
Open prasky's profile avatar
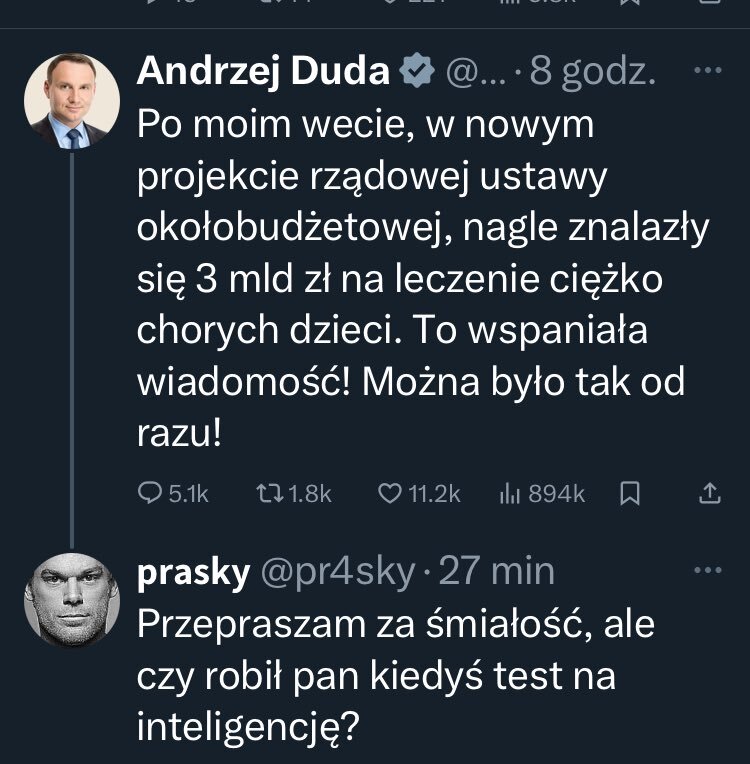71,600
